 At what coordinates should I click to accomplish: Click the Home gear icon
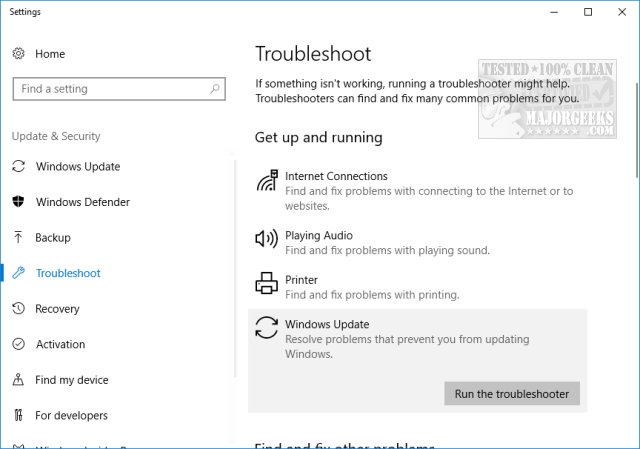tap(18, 53)
